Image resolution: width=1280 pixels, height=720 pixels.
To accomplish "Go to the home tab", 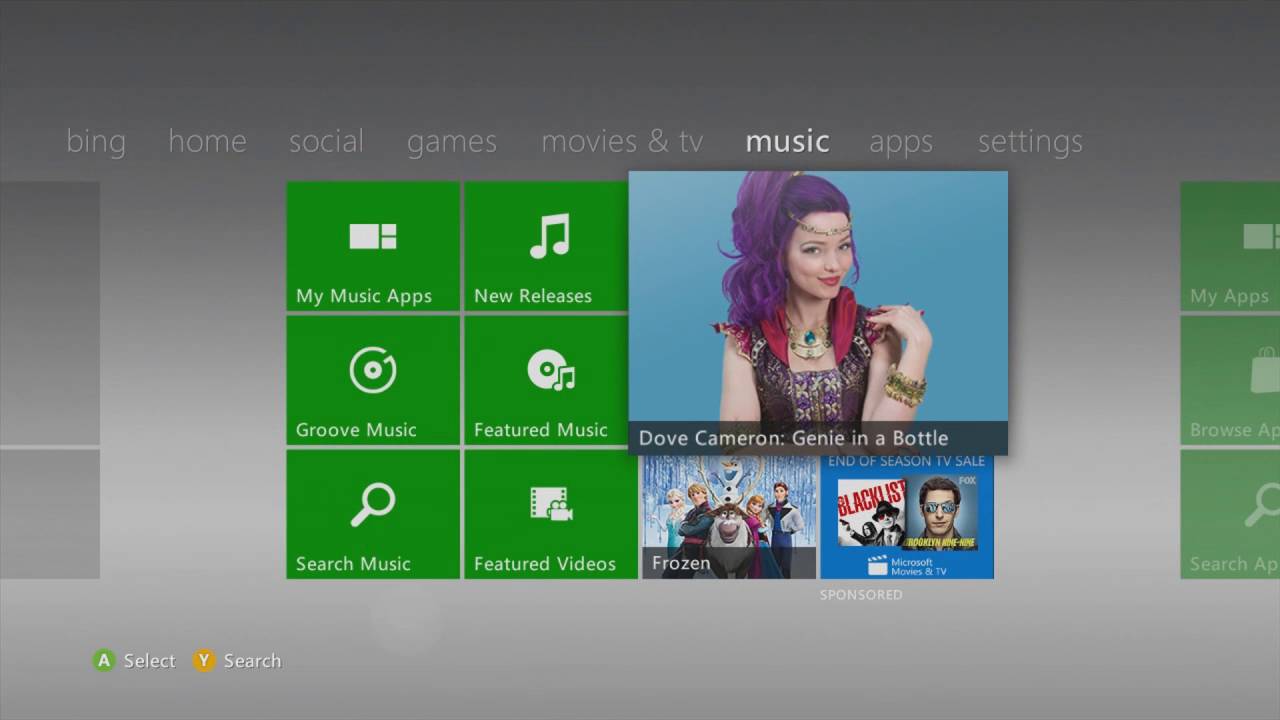I will (207, 141).
